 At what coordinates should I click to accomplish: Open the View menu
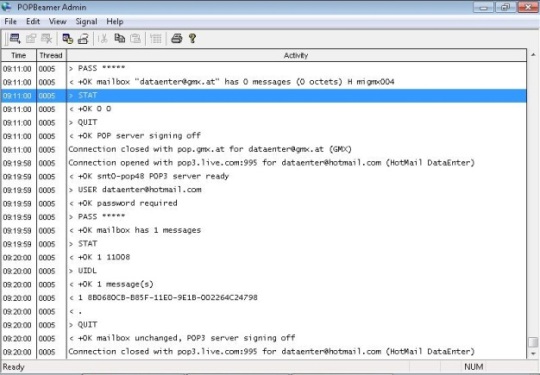point(58,22)
